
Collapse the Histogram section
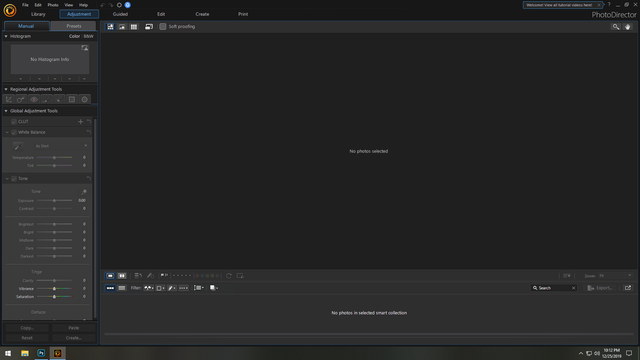[6, 36]
